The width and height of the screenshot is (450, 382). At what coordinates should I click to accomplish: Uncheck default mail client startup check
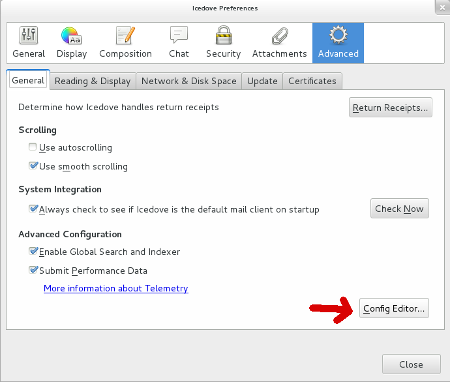33,209
